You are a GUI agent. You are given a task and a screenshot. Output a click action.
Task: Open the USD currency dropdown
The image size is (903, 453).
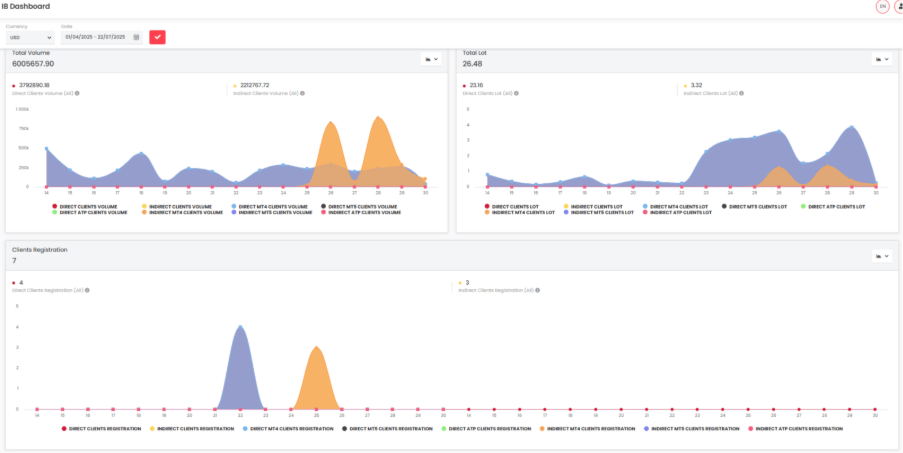coord(29,37)
